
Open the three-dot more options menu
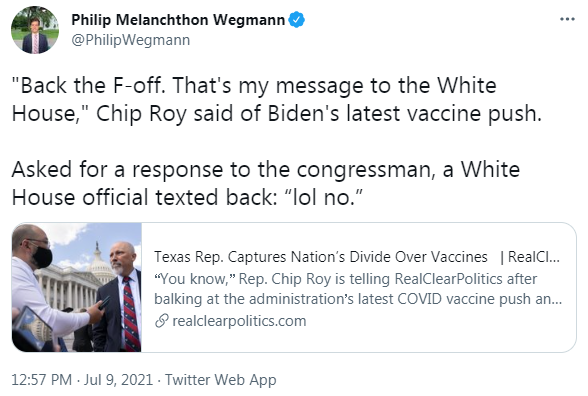pyautogui.click(x=567, y=19)
